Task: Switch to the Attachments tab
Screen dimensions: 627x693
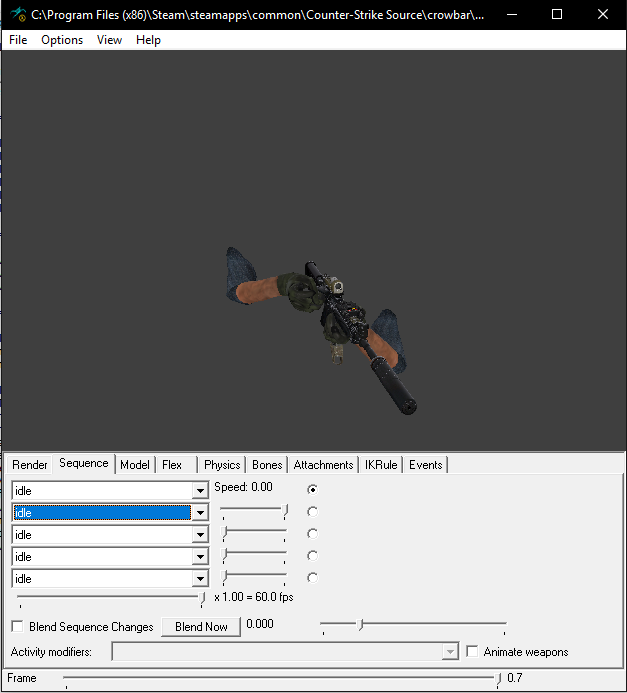Action: pos(323,465)
